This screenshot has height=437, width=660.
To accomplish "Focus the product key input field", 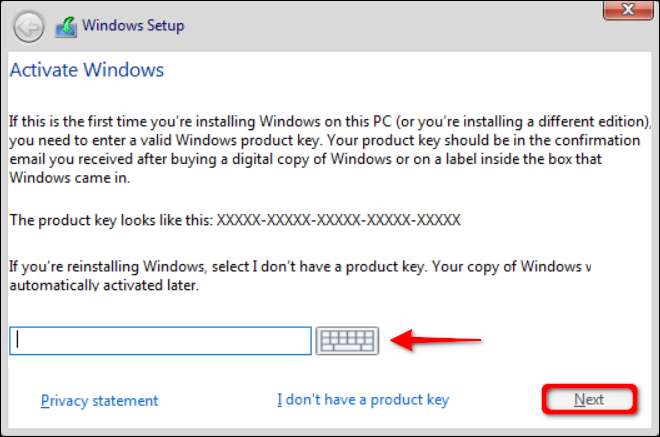I will (x=161, y=341).
